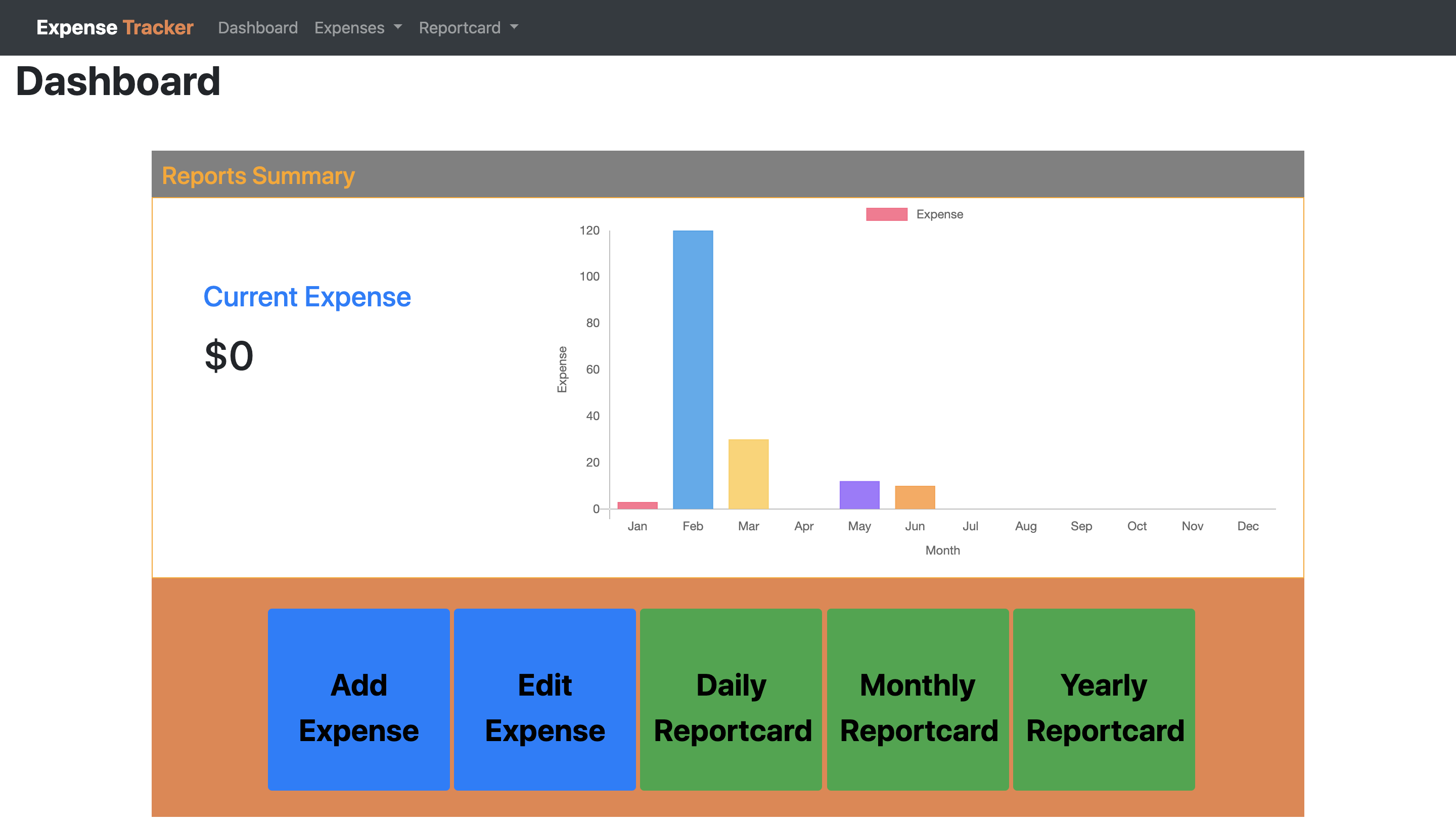Image resolution: width=1456 pixels, height=825 pixels.
Task: Click the Edit Expense tile
Action: [x=544, y=699]
